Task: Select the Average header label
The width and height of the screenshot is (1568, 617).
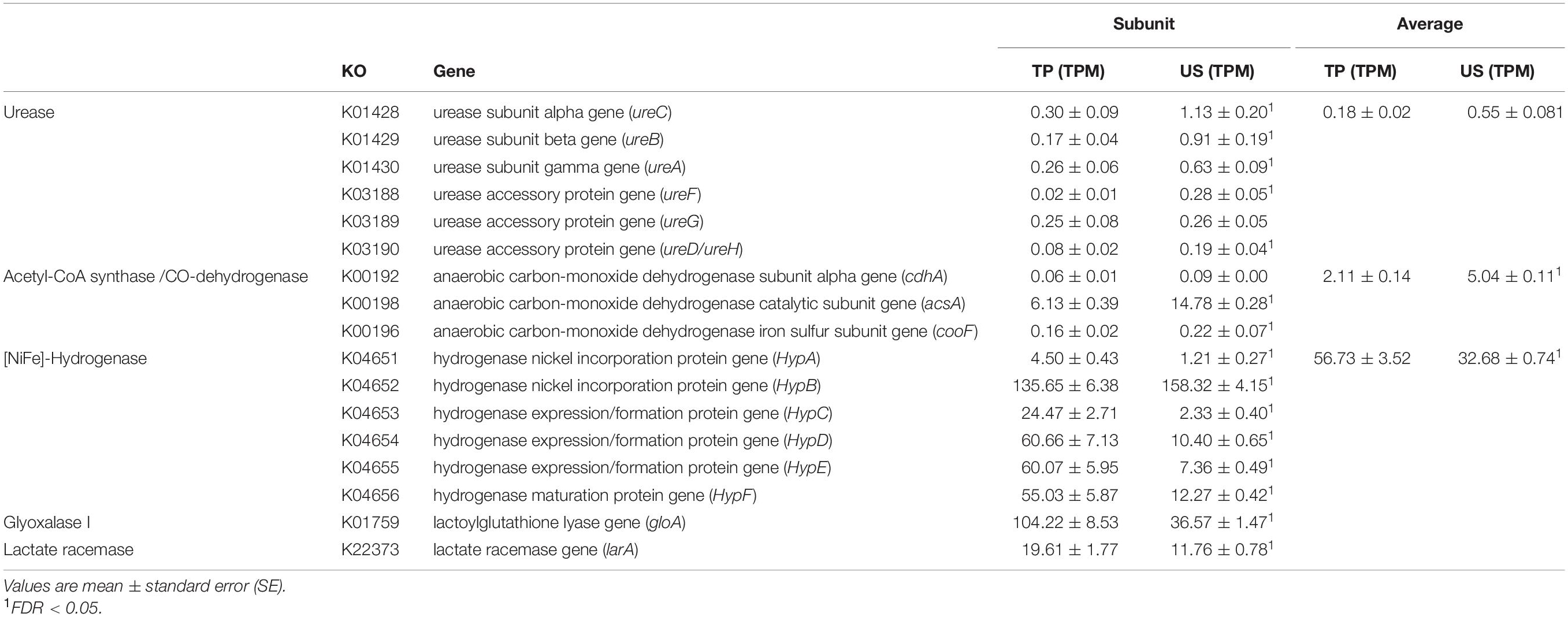Action: click(1429, 24)
